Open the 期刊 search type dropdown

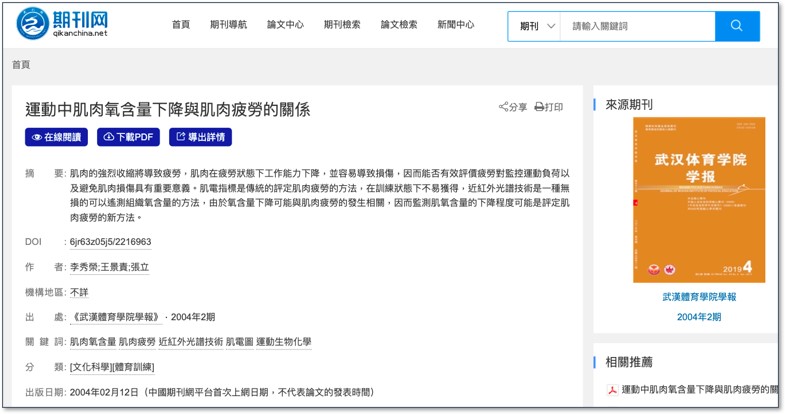pyautogui.click(x=537, y=26)
